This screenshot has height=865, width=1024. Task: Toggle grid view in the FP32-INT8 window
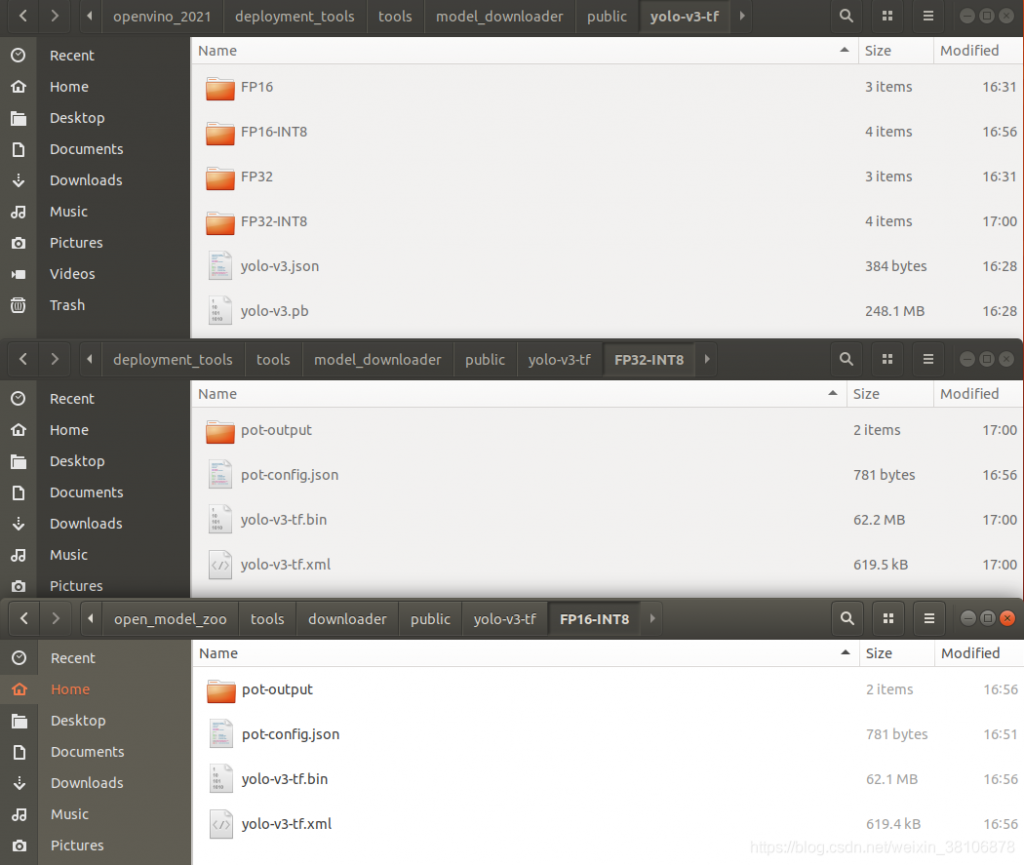click(x=887, y=359)
